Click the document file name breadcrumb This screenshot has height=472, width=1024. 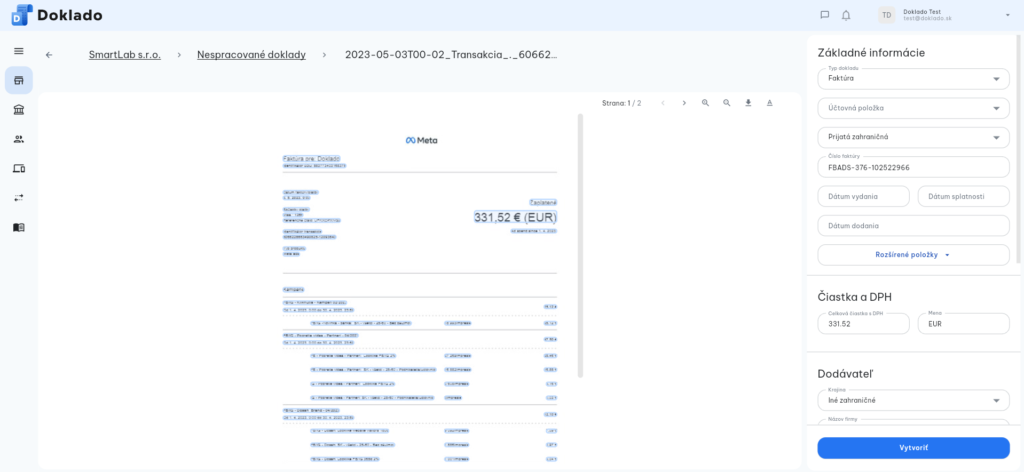coord(451,55)
